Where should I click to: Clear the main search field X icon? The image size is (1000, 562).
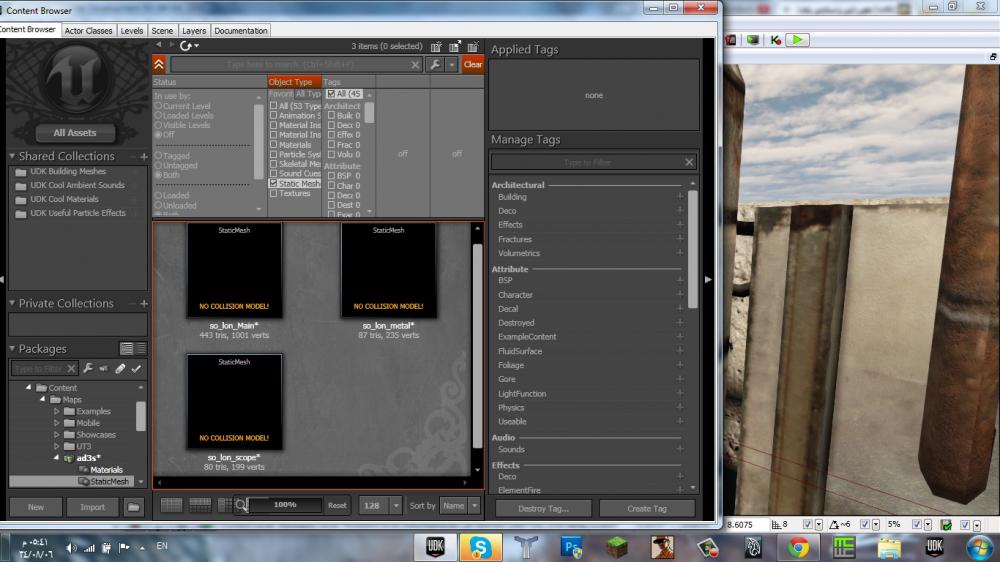pos(415,64)
